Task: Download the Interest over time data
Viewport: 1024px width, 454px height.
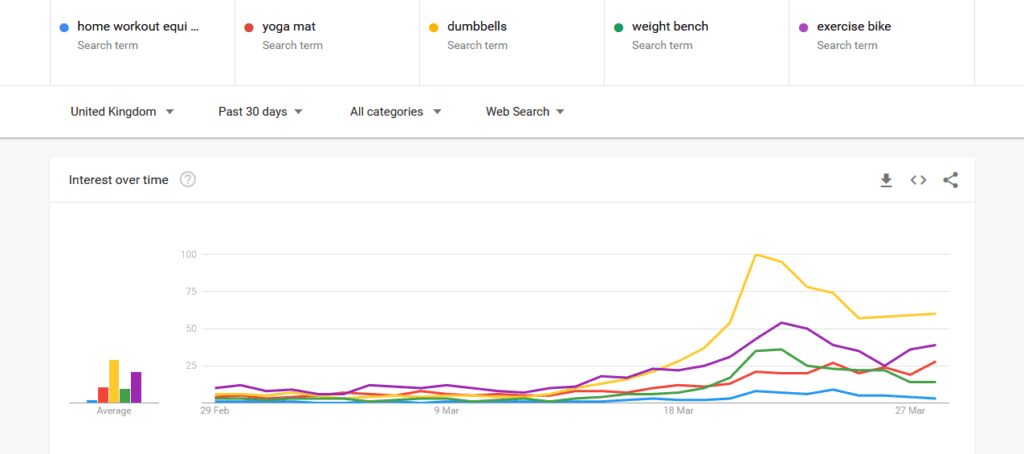Action: [x=885, y=180]
